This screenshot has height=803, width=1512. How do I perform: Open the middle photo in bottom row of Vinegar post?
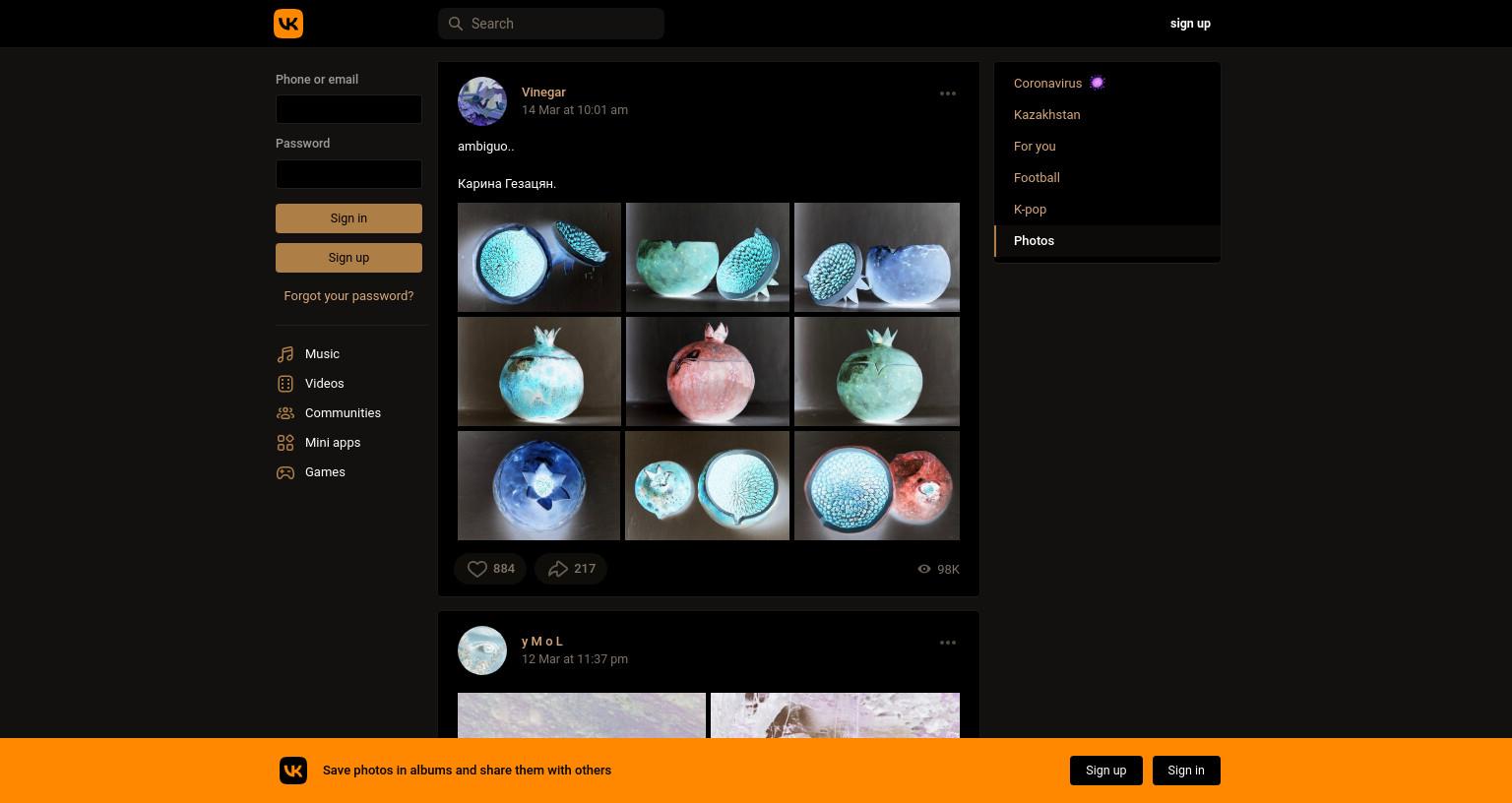point(708,485)
